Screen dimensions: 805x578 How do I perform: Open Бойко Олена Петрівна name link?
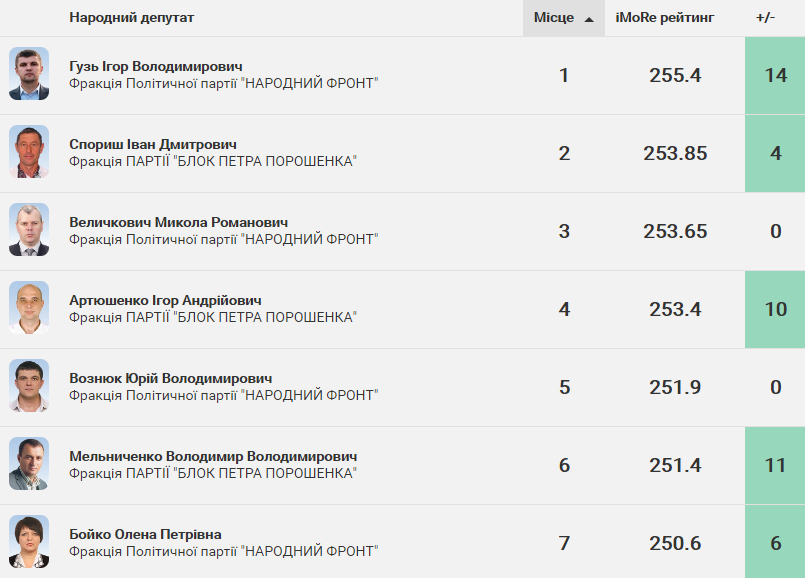tap(145, 534)
